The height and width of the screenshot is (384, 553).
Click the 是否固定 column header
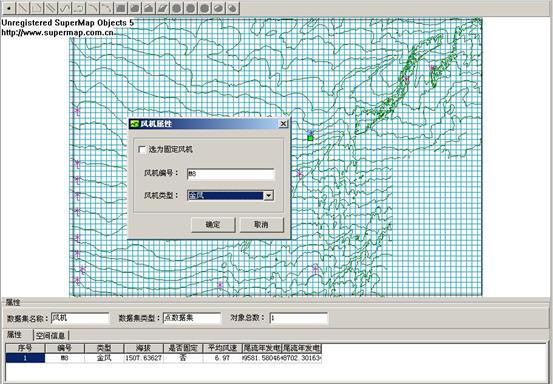[x=183, y=348]
